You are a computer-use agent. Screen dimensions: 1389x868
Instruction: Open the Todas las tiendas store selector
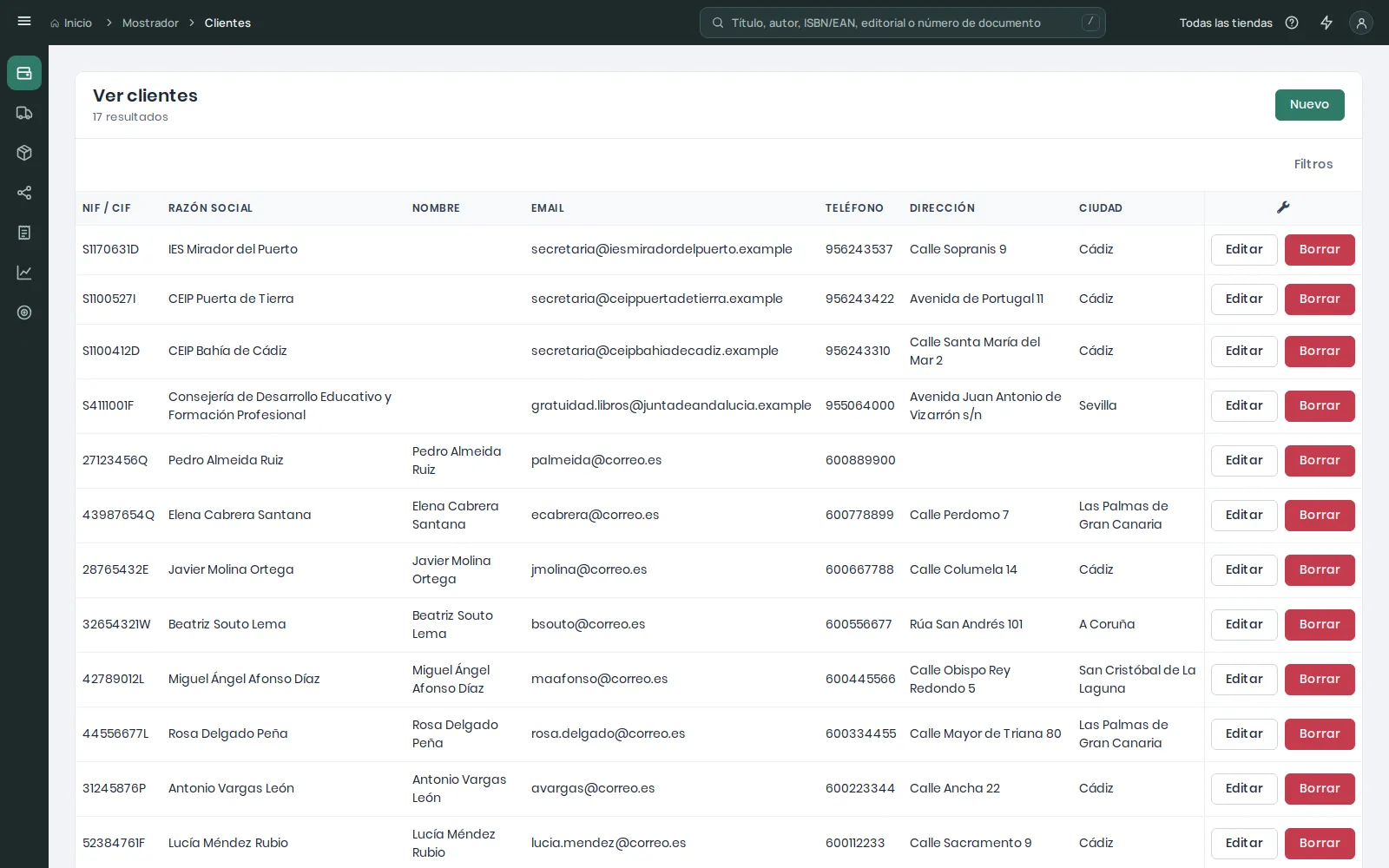point(1226,23)
